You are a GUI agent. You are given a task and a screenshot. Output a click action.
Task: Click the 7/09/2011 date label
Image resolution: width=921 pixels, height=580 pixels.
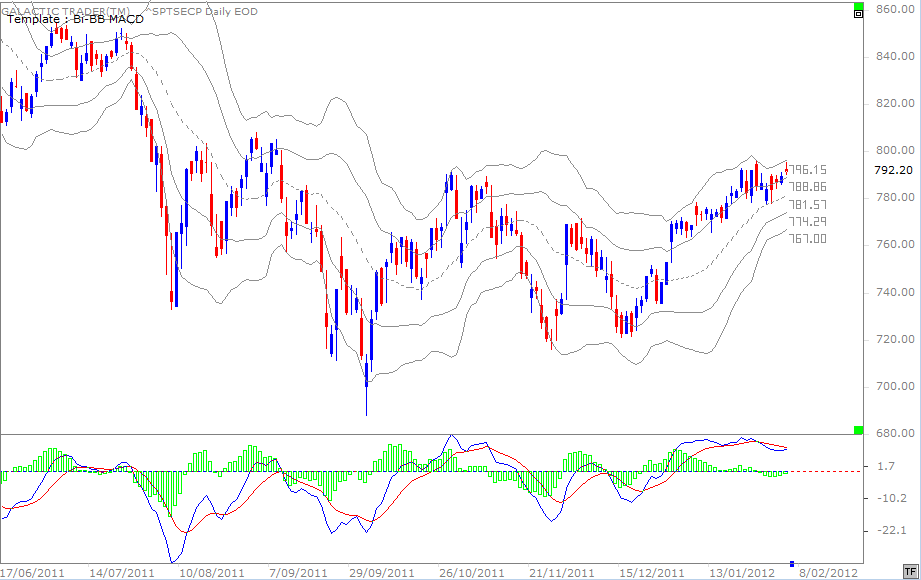click(x=298, y=572)
